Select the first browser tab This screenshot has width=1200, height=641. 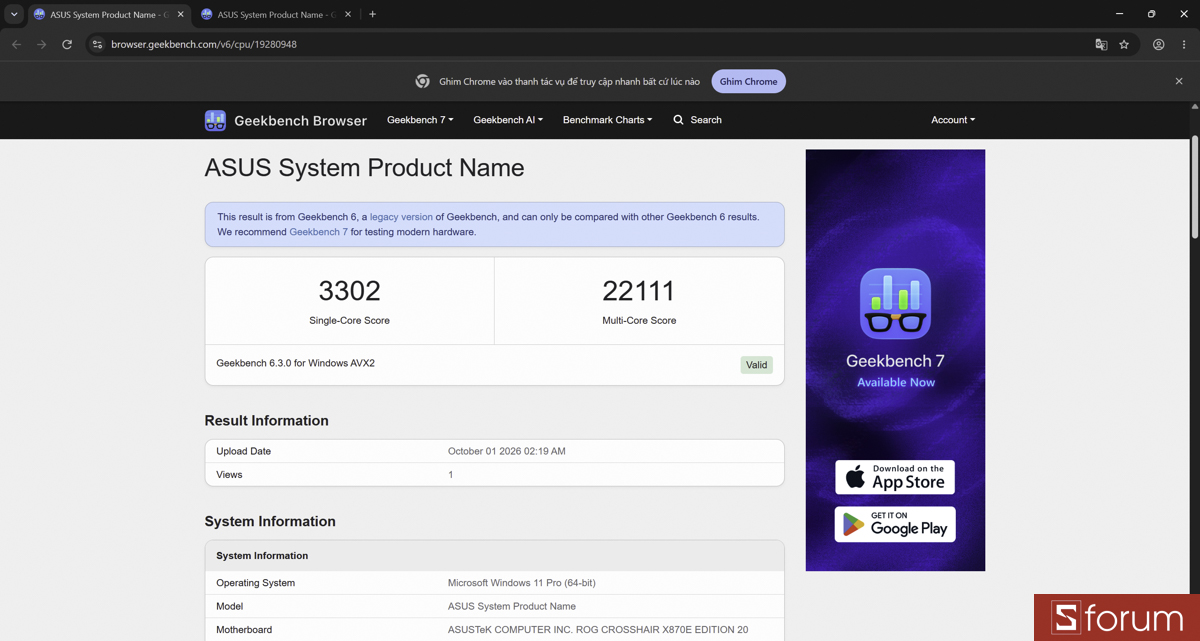coord(108,15)
